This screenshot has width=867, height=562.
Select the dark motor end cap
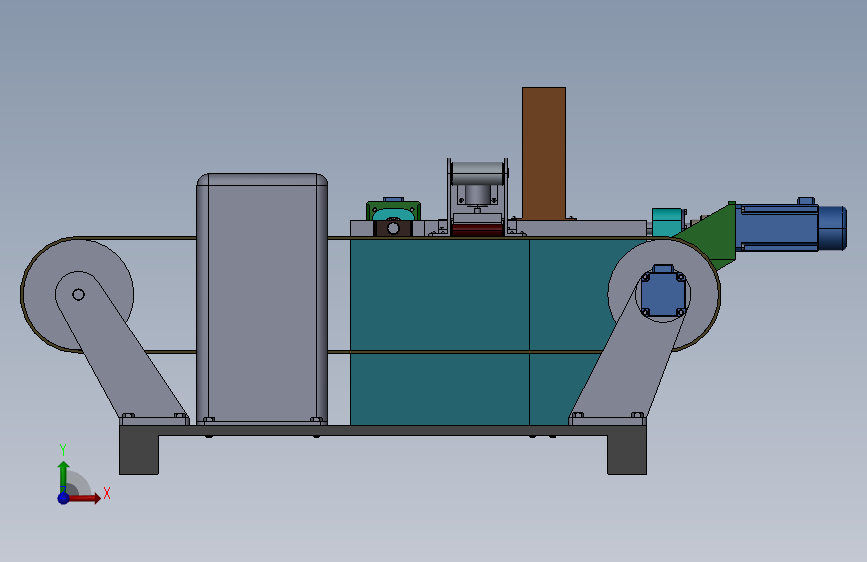(x=832, y=228)
